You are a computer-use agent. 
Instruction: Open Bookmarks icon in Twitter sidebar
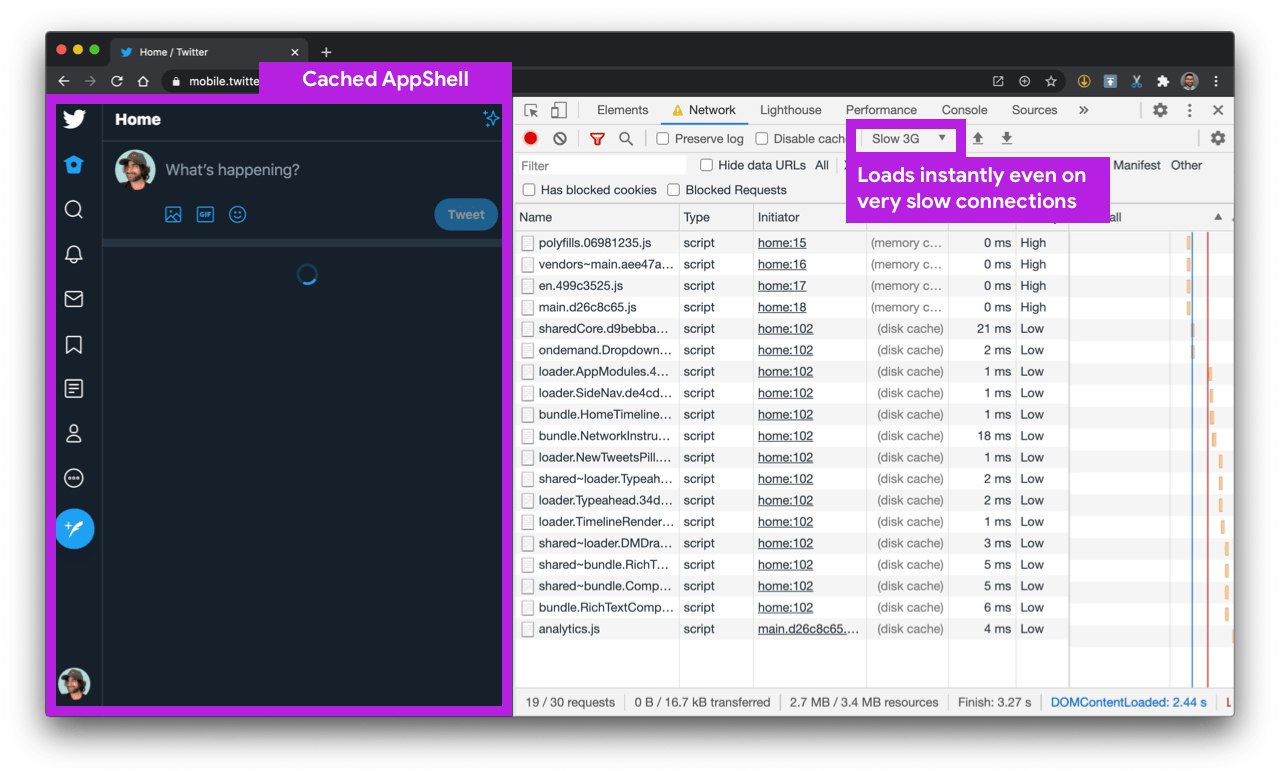coord(74,345)
